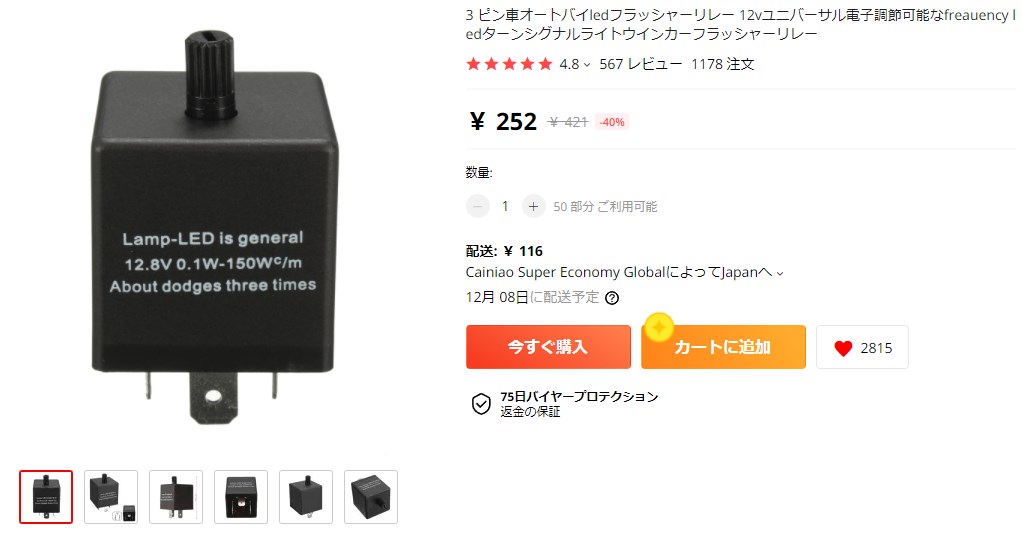Select the second thumbnail with two relays
This screenshot has height=538, width=1022.
(x=111, y=497)
